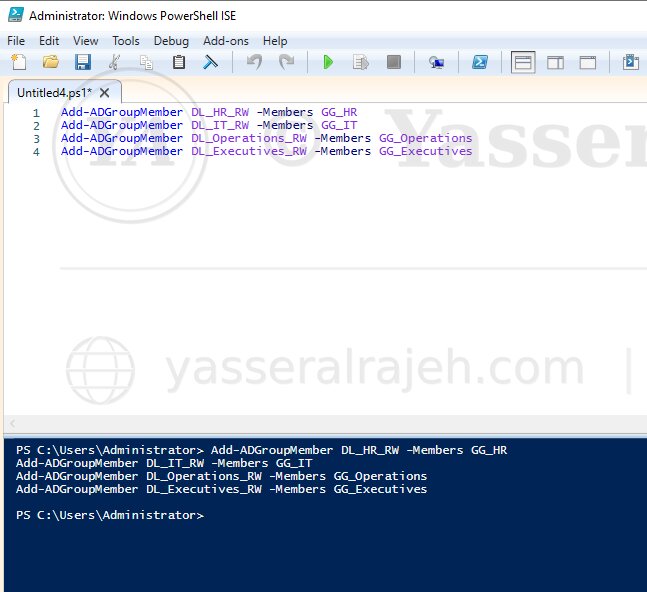Click the last console prompt PS C:\Users\Administrator>
This screenshot has height=592, width=647.
(x=110, y=515)
